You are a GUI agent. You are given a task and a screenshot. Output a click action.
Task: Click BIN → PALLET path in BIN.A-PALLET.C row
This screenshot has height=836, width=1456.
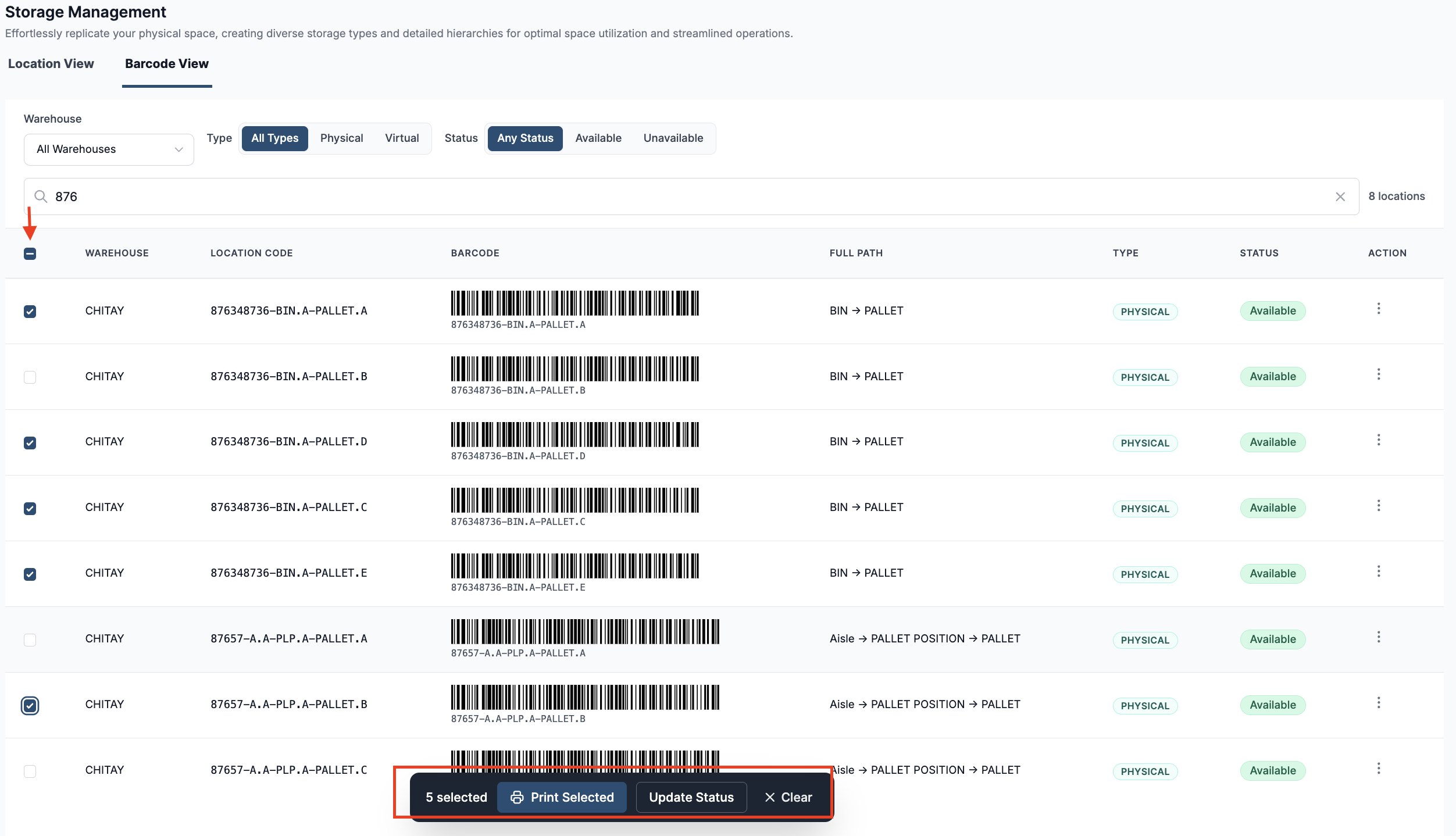click(x=866, y=508)
